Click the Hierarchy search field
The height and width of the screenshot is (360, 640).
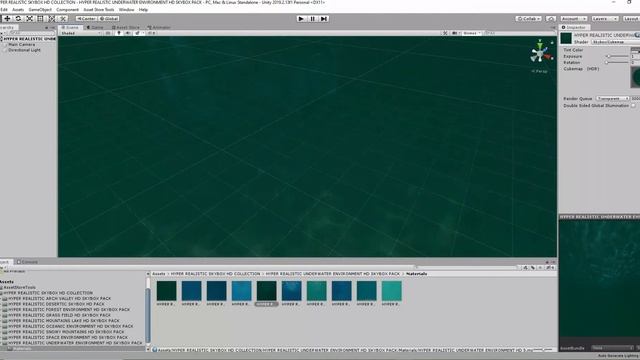pos(31,33)
